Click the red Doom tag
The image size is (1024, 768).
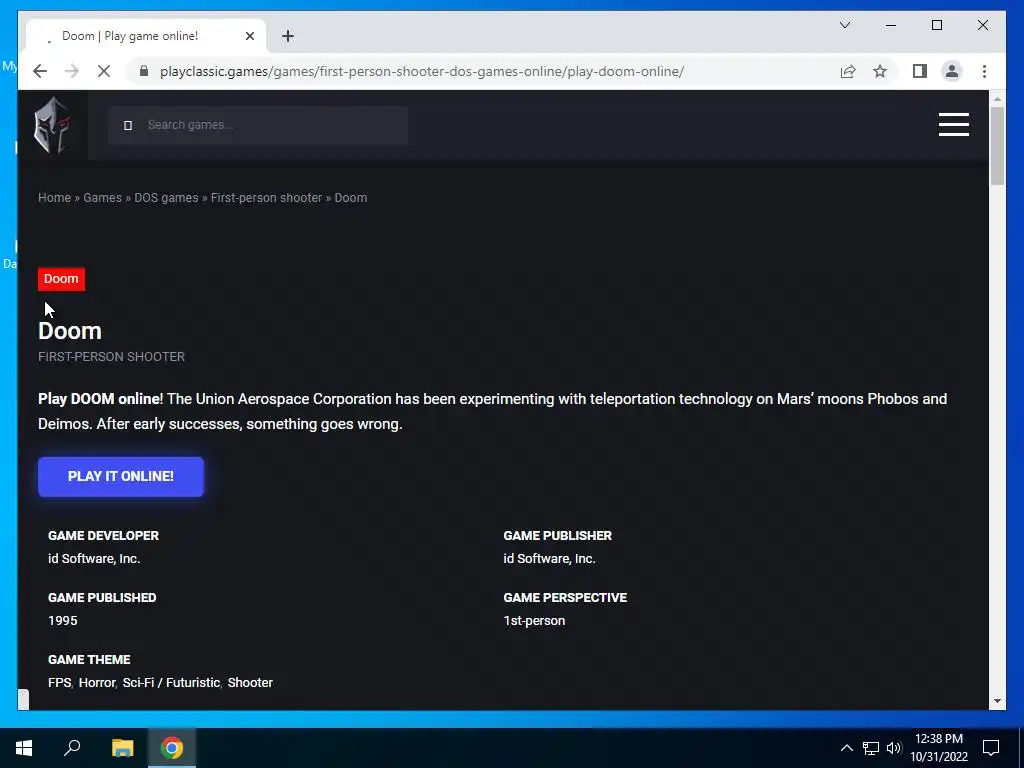[x=61, y=279]
